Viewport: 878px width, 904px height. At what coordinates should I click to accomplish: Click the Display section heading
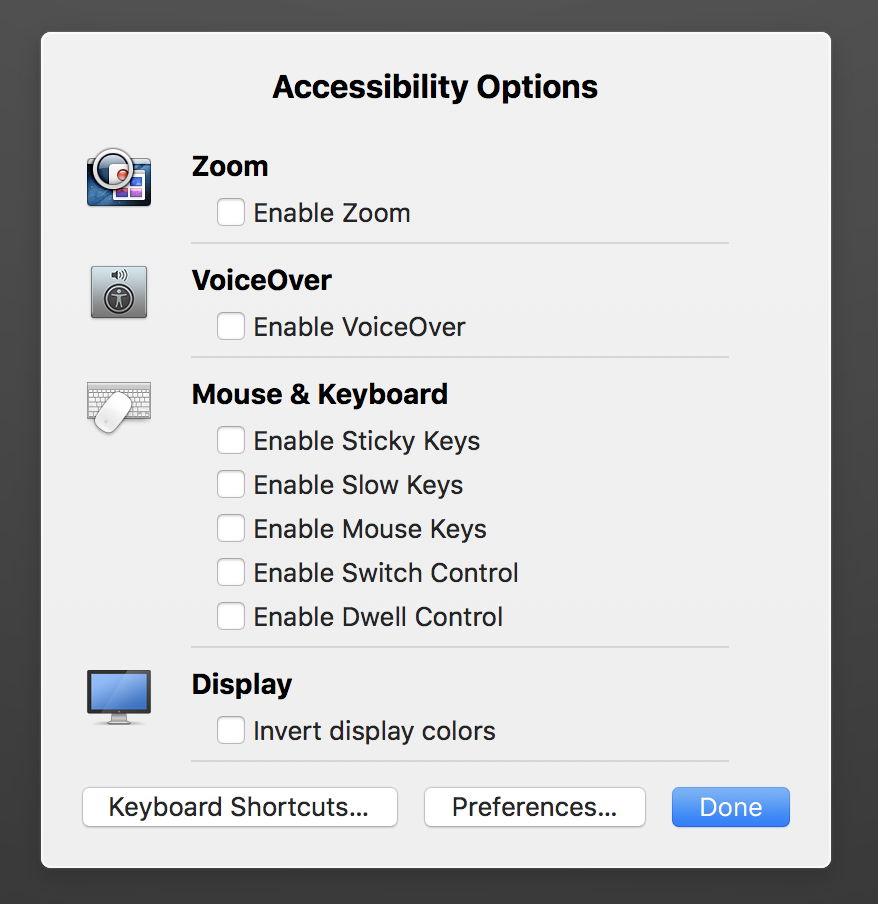(242, 684)
